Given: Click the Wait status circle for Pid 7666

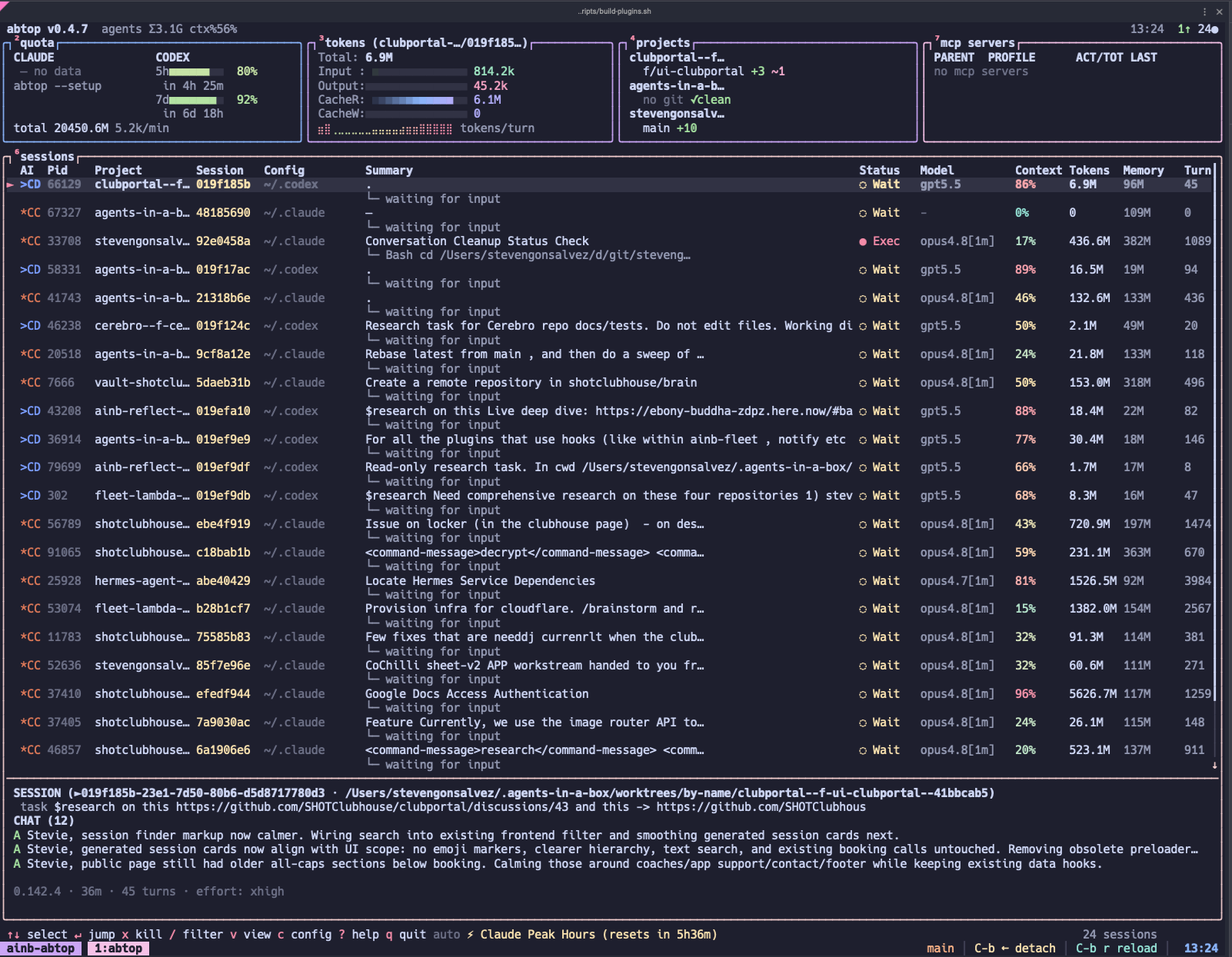Looking at the screenshot, I should 863,383.
